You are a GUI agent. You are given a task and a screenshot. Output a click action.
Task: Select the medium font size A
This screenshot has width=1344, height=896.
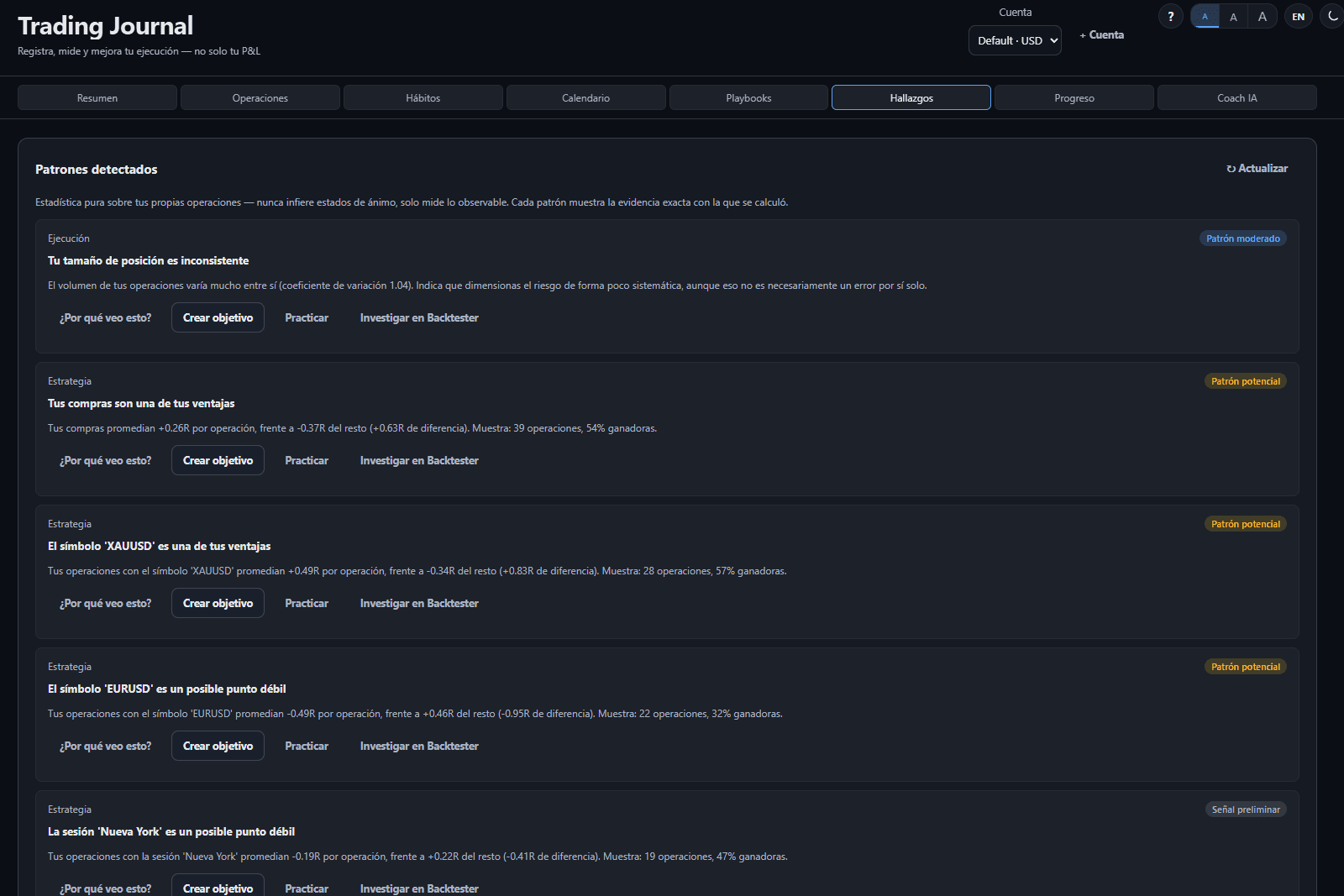[1233, 16]
